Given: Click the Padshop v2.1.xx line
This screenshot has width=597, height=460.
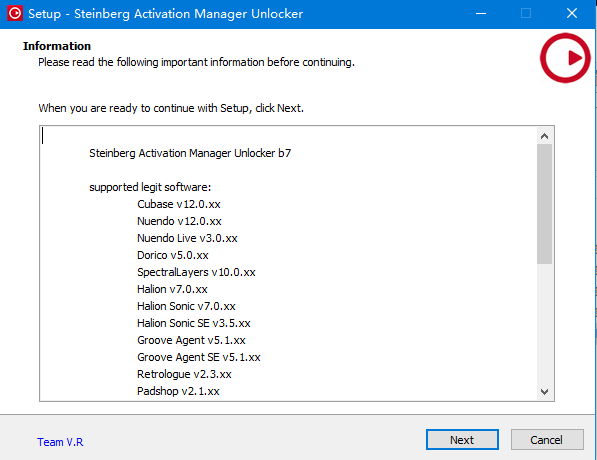Looking at the screenshot, I should (178, 391).
